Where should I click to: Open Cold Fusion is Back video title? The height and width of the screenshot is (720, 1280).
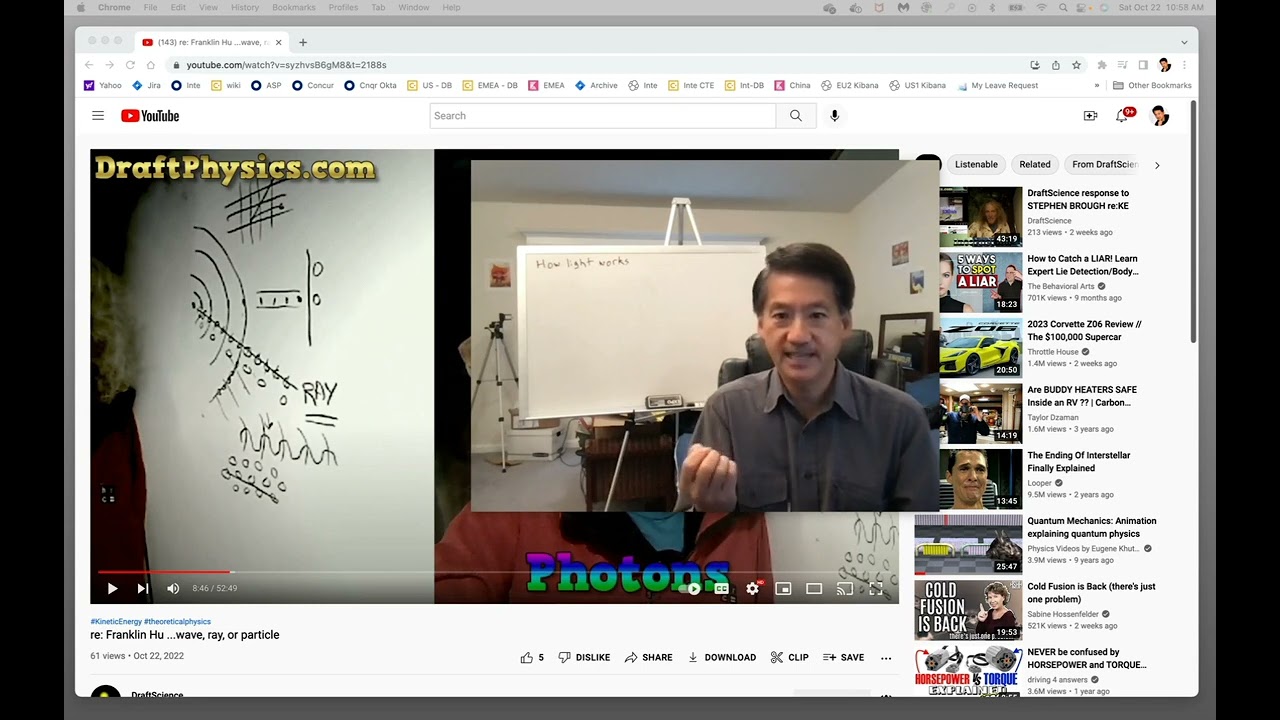[1091, 593]
